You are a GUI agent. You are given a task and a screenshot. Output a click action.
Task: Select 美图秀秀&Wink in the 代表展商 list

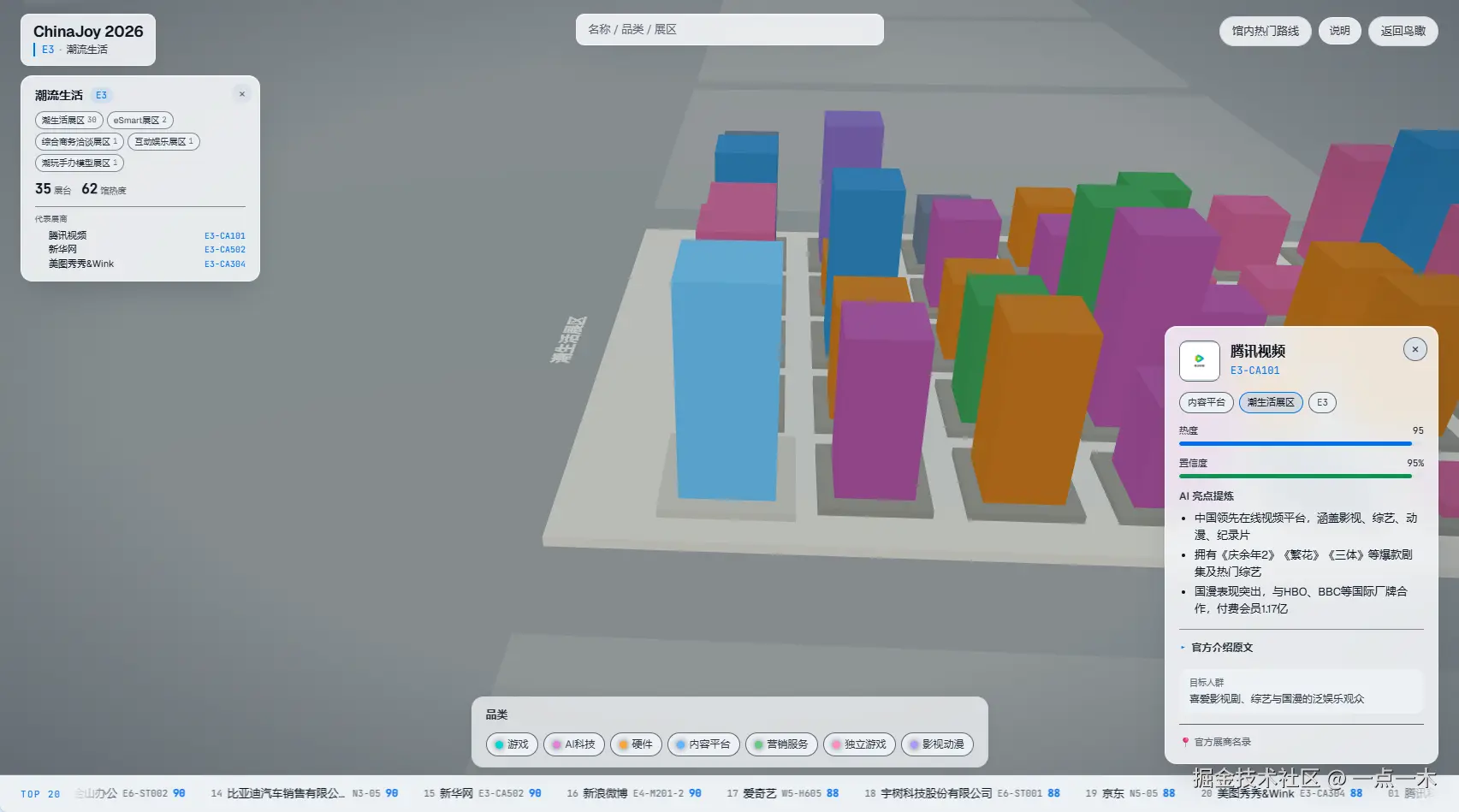coord(146,264)
